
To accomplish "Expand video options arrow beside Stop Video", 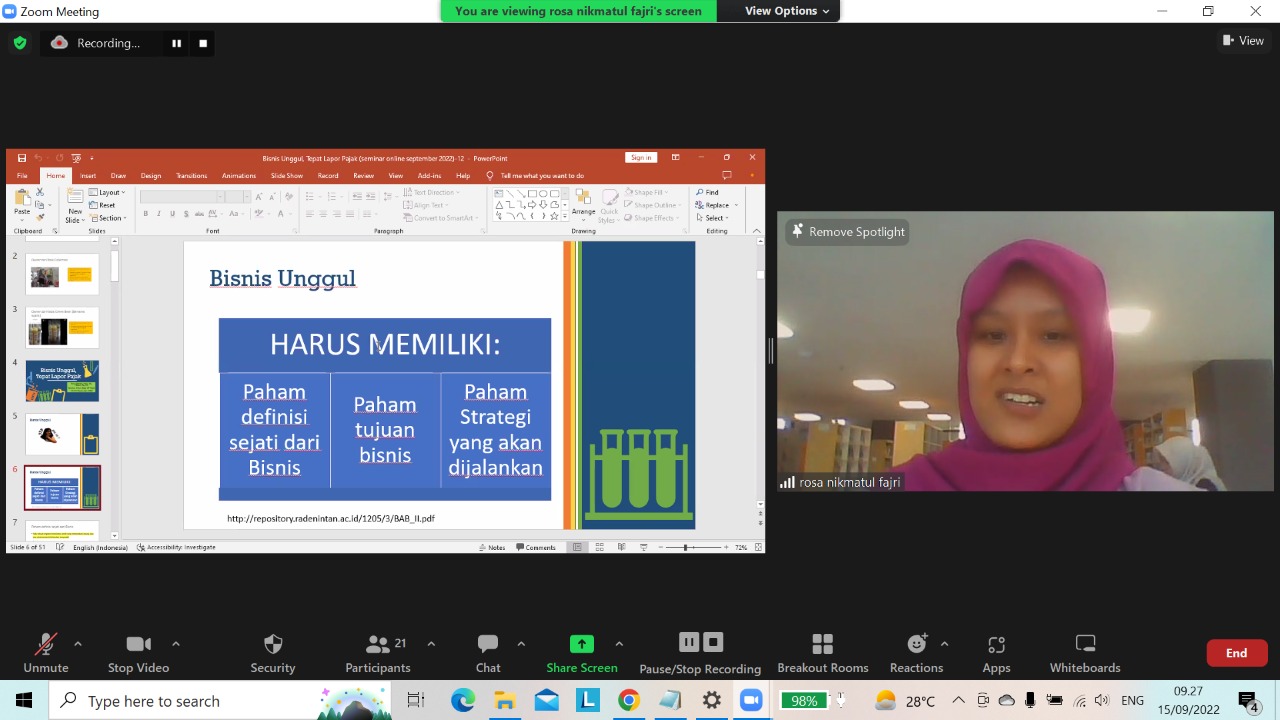I will 176,643.
